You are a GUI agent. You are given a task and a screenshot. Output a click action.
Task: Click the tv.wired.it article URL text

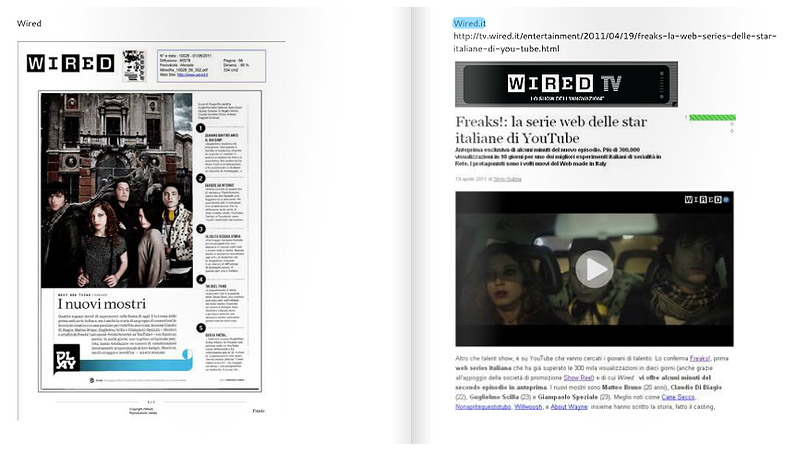click(615, 42)
